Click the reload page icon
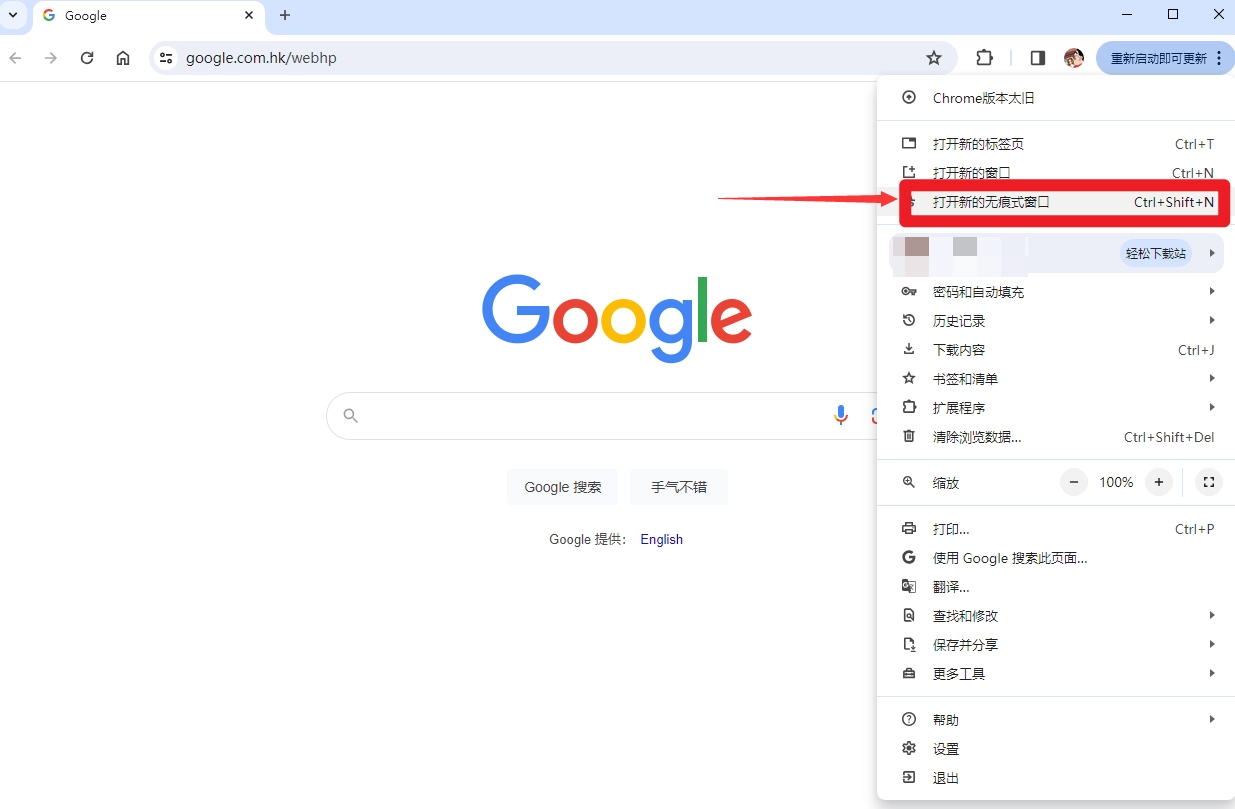Viewport: 1235px width, 809px height. click(x=87, y=58)
